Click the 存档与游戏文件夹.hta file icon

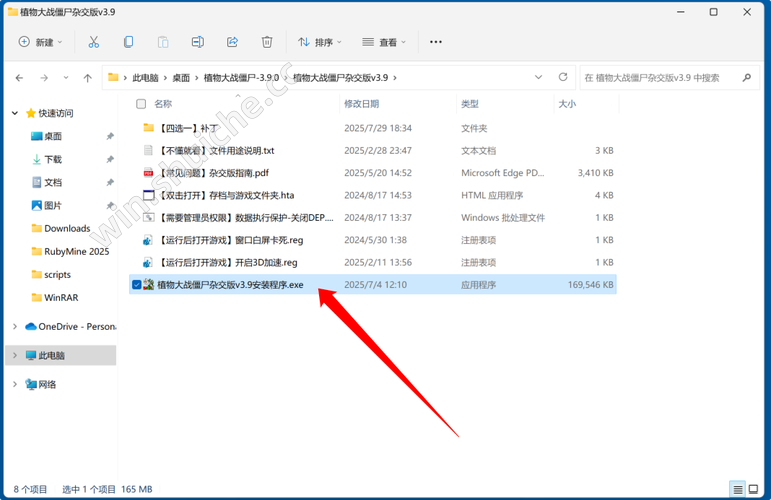click(x=148, y=195)
